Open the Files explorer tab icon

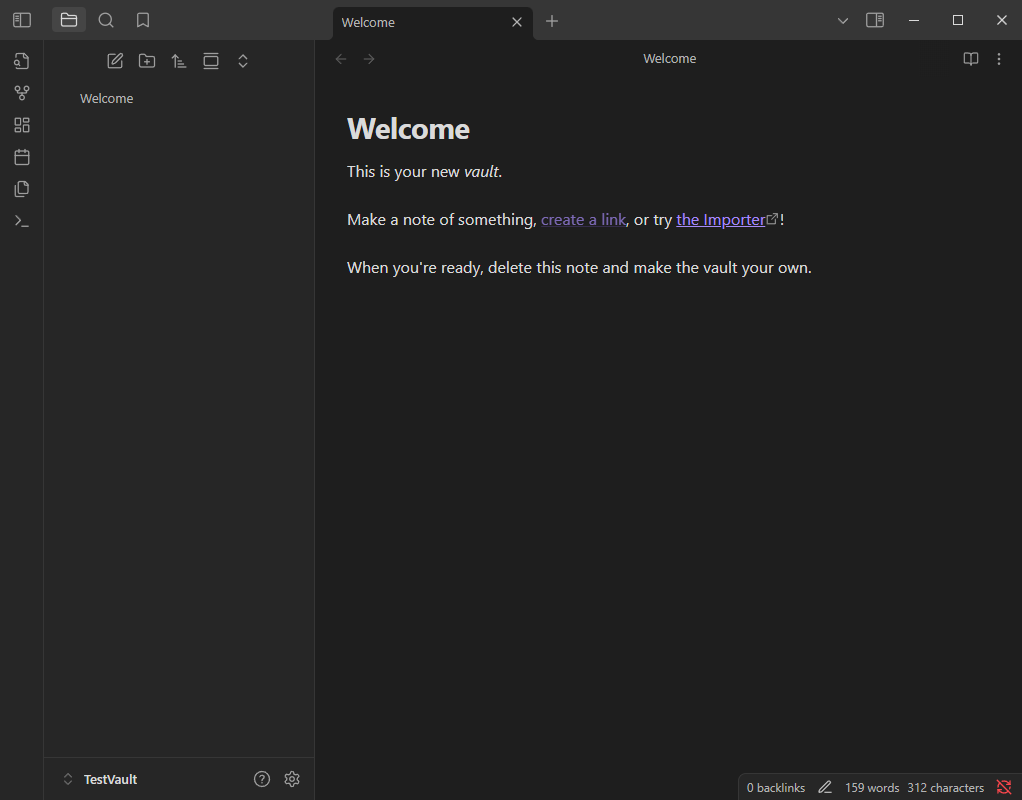(x=68, y=20)
